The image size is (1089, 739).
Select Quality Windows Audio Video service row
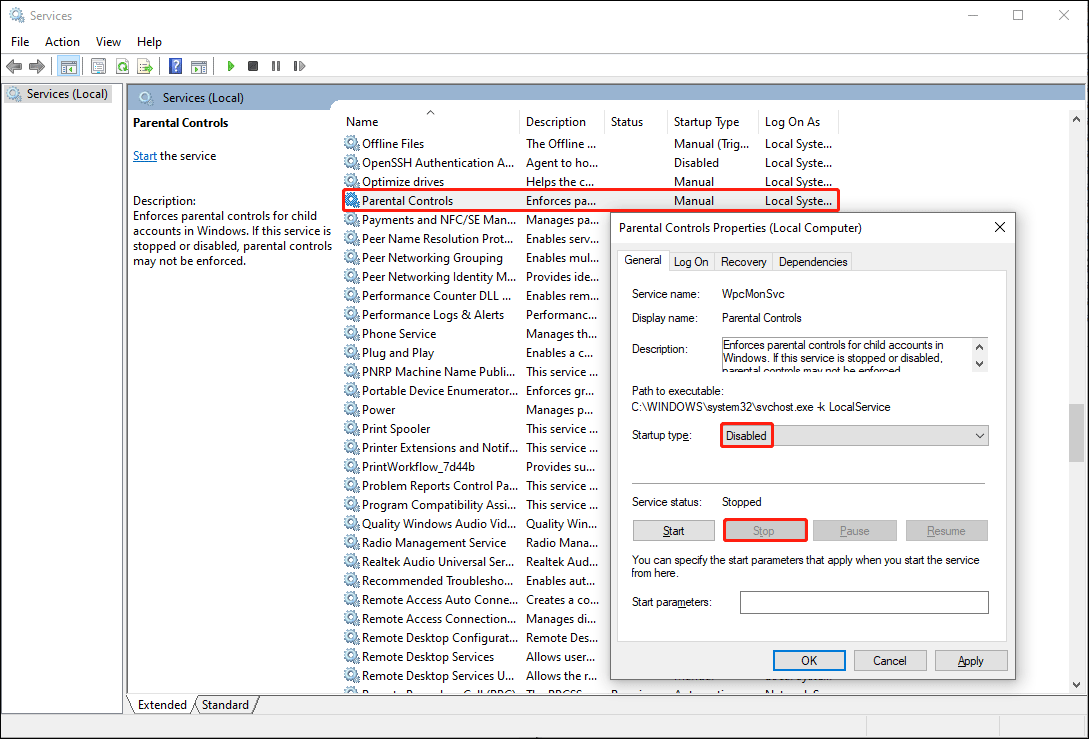tap(439, 524)
